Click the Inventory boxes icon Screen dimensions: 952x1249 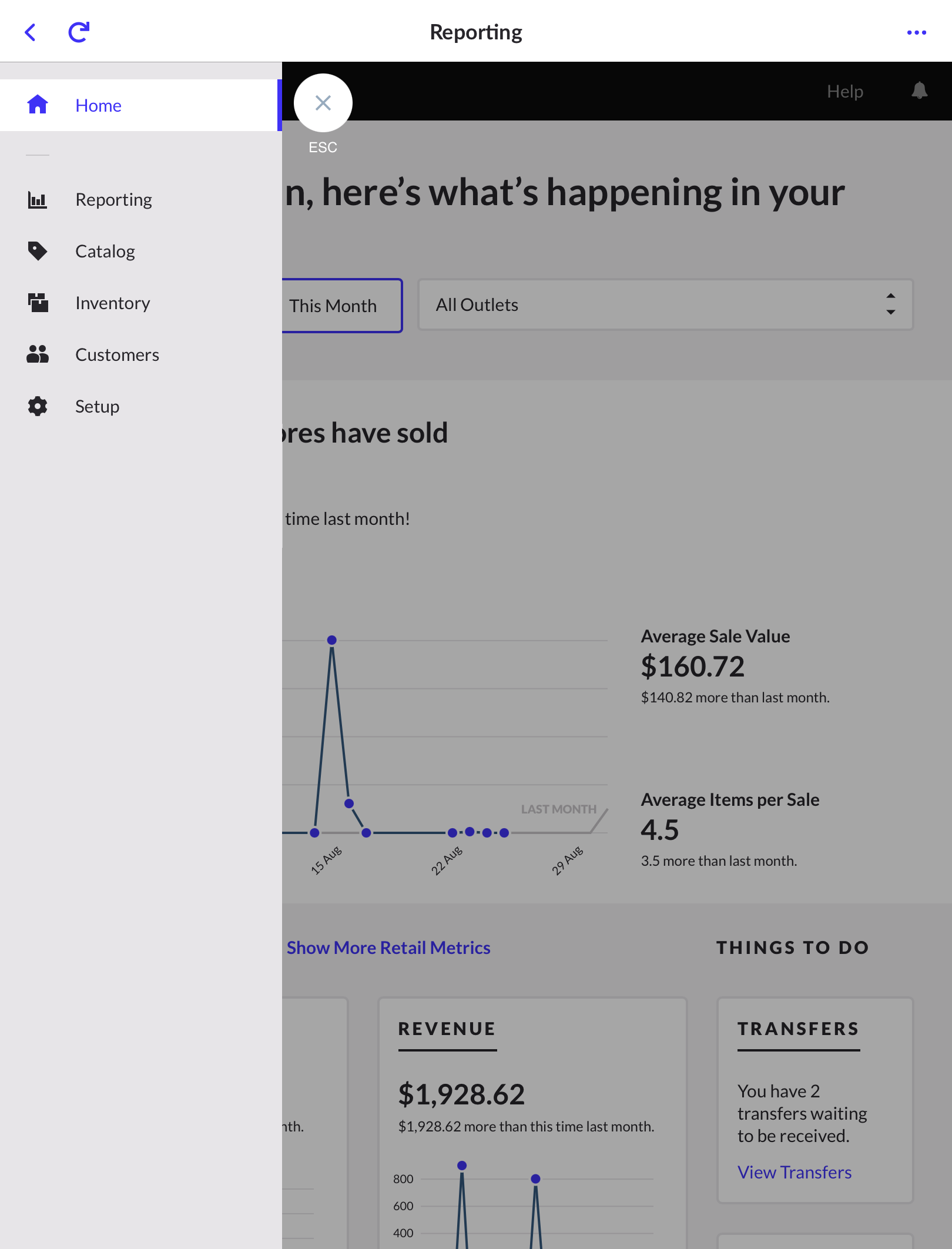pyautogui.click(x=38, y=303)
